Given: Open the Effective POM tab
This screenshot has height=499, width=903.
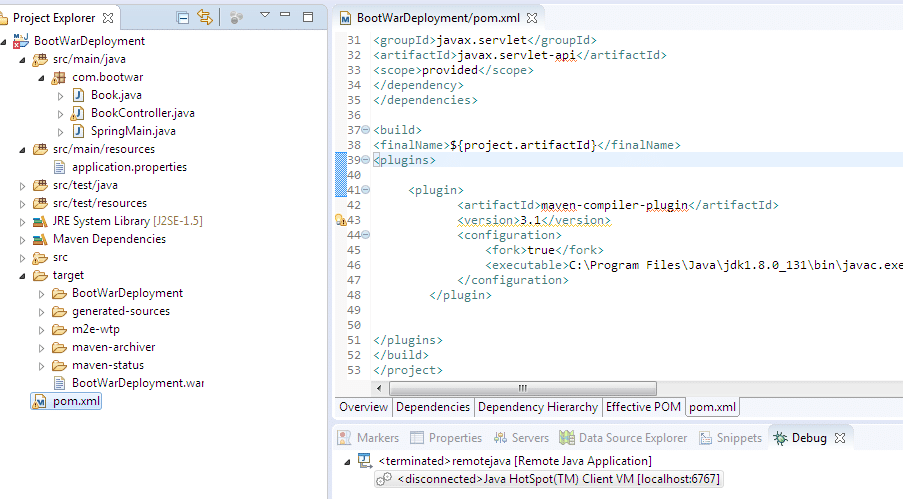Looking at the screenshot, I should click(x=643, y=407).
